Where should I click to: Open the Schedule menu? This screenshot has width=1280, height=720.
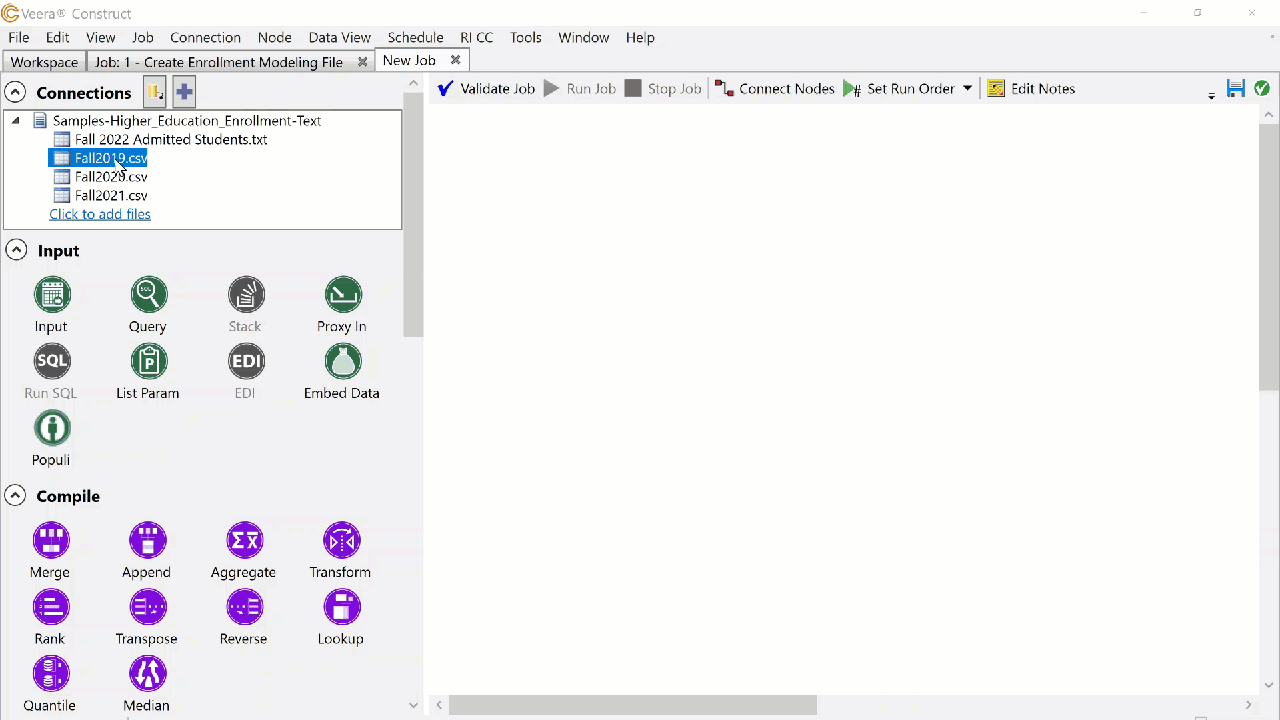[x=415, y=37]
